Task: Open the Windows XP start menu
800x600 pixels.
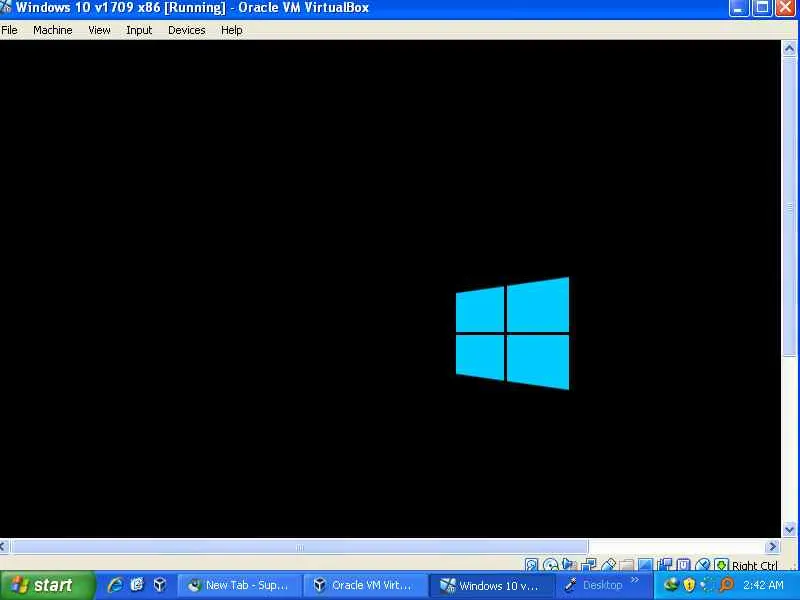Action: tap(47, 585)
